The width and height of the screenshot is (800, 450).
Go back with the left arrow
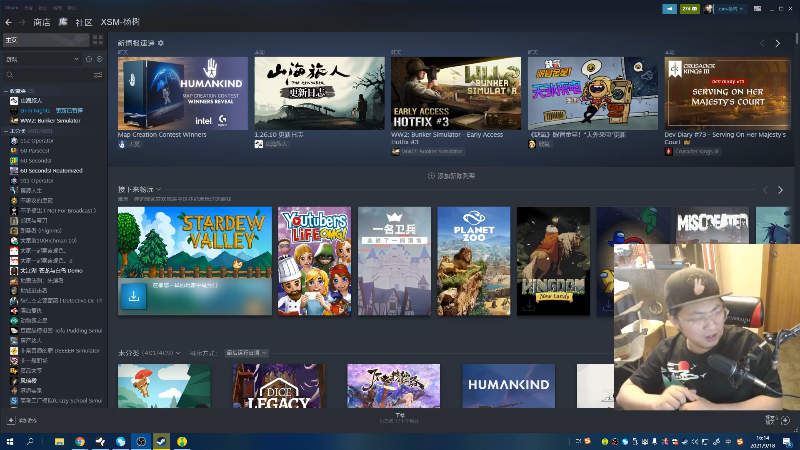pyautogui.click(x=8, y=22)
